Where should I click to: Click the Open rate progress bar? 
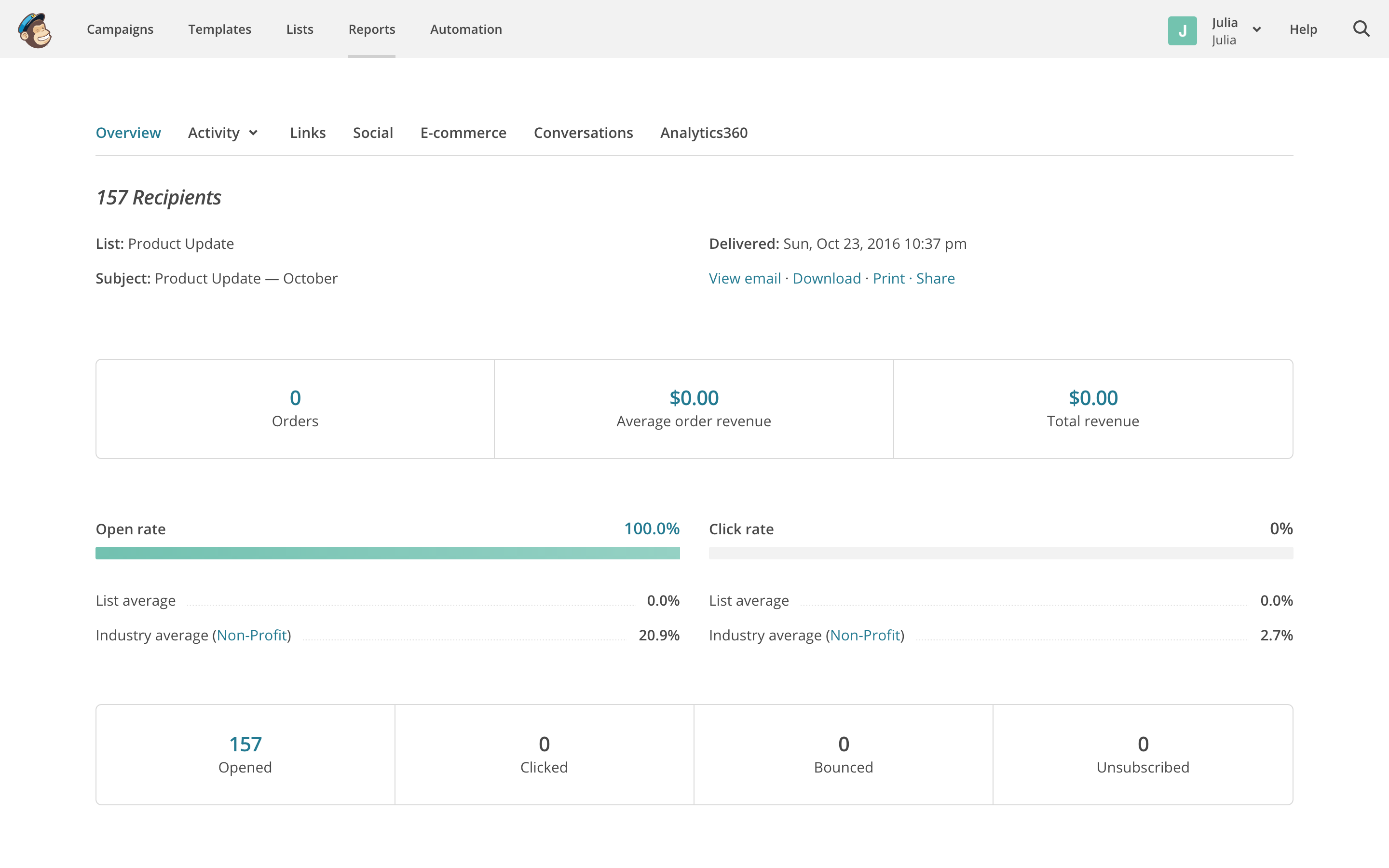387,553
